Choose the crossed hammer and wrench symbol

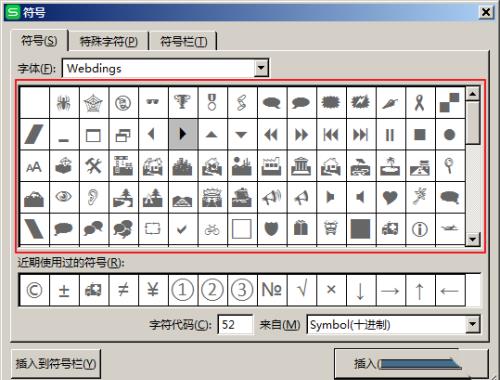click(x=94, y=166)
